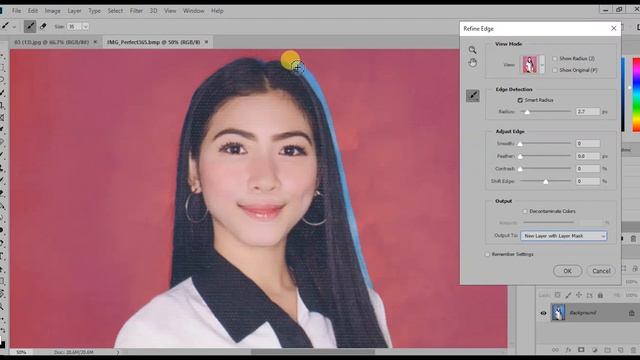The image size is (640, 360).
Task: Click the Background layer's lock icon
Action: [631, 313]
